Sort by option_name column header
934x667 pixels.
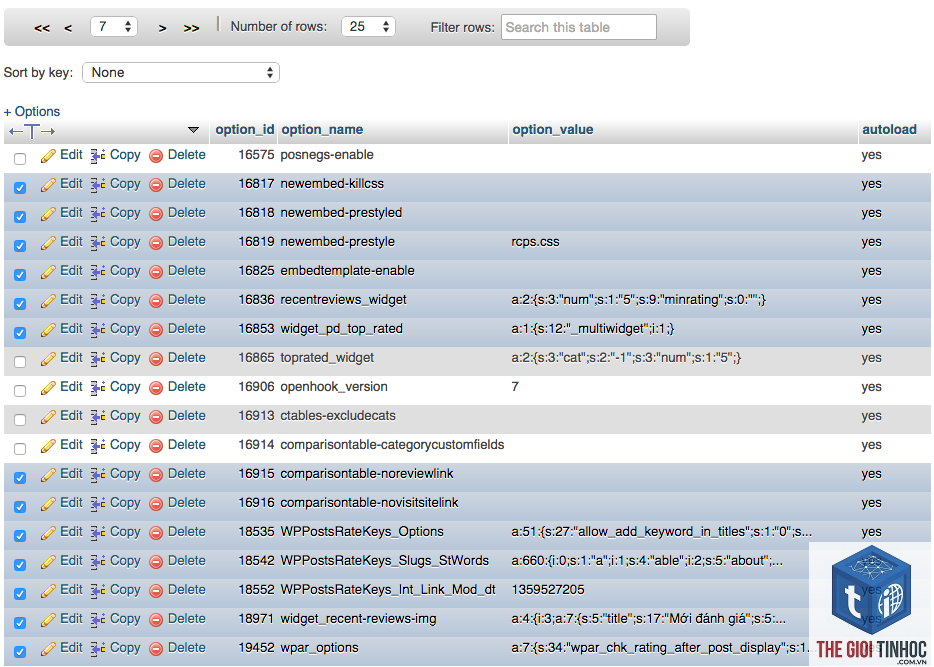click(322, 130)
